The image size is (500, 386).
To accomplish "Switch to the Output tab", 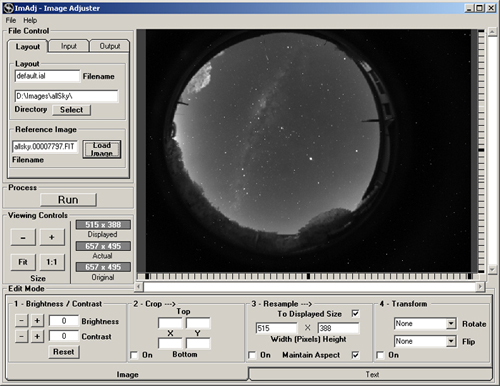I will coord(110,46).
